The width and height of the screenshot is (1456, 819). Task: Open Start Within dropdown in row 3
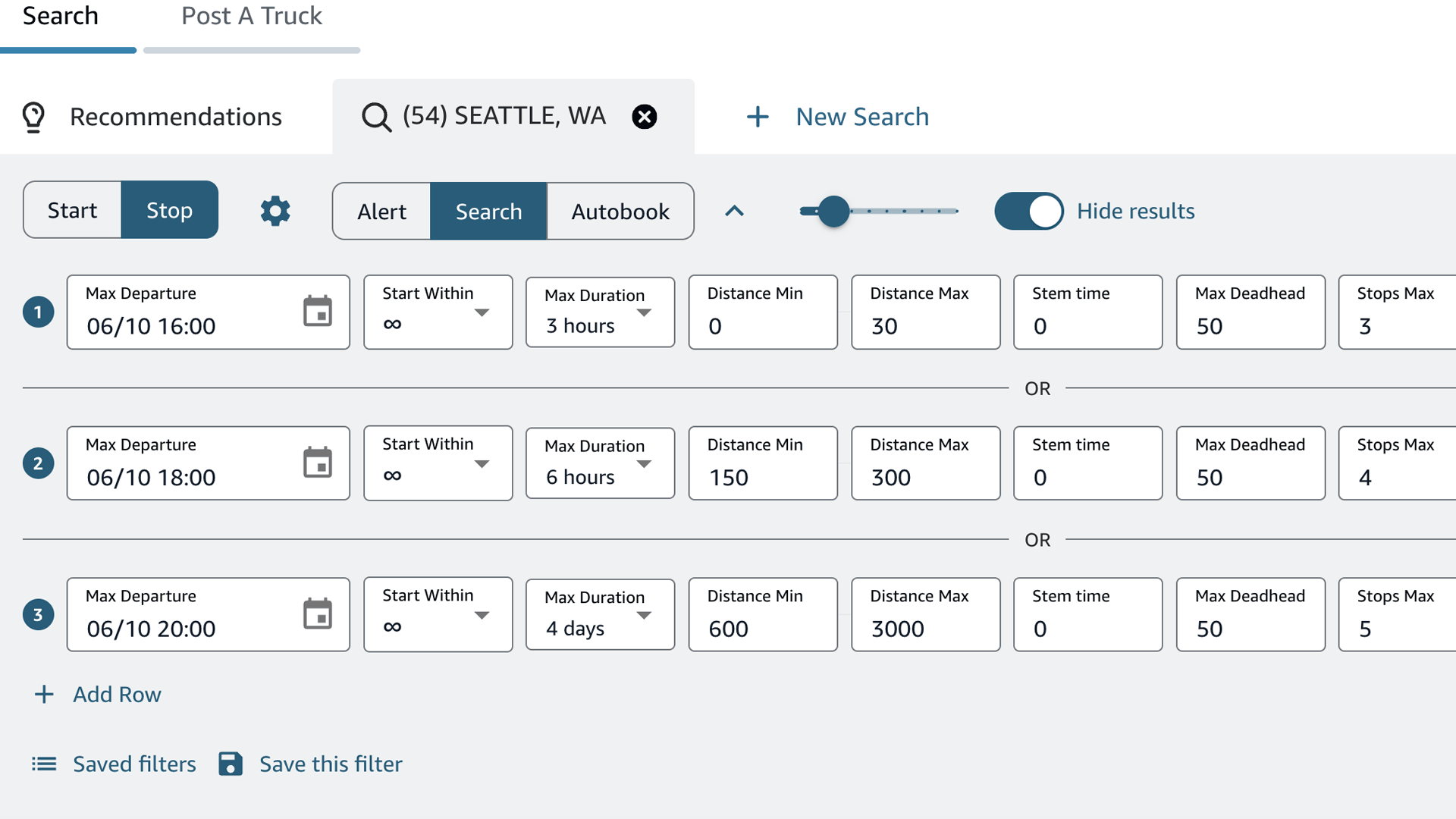pyautogui.click(x=438, y=614)
